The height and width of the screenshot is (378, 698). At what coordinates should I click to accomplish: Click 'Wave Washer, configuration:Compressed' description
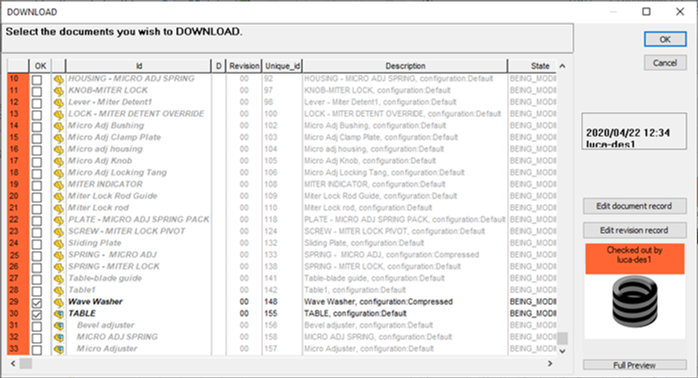click(378, 302)
